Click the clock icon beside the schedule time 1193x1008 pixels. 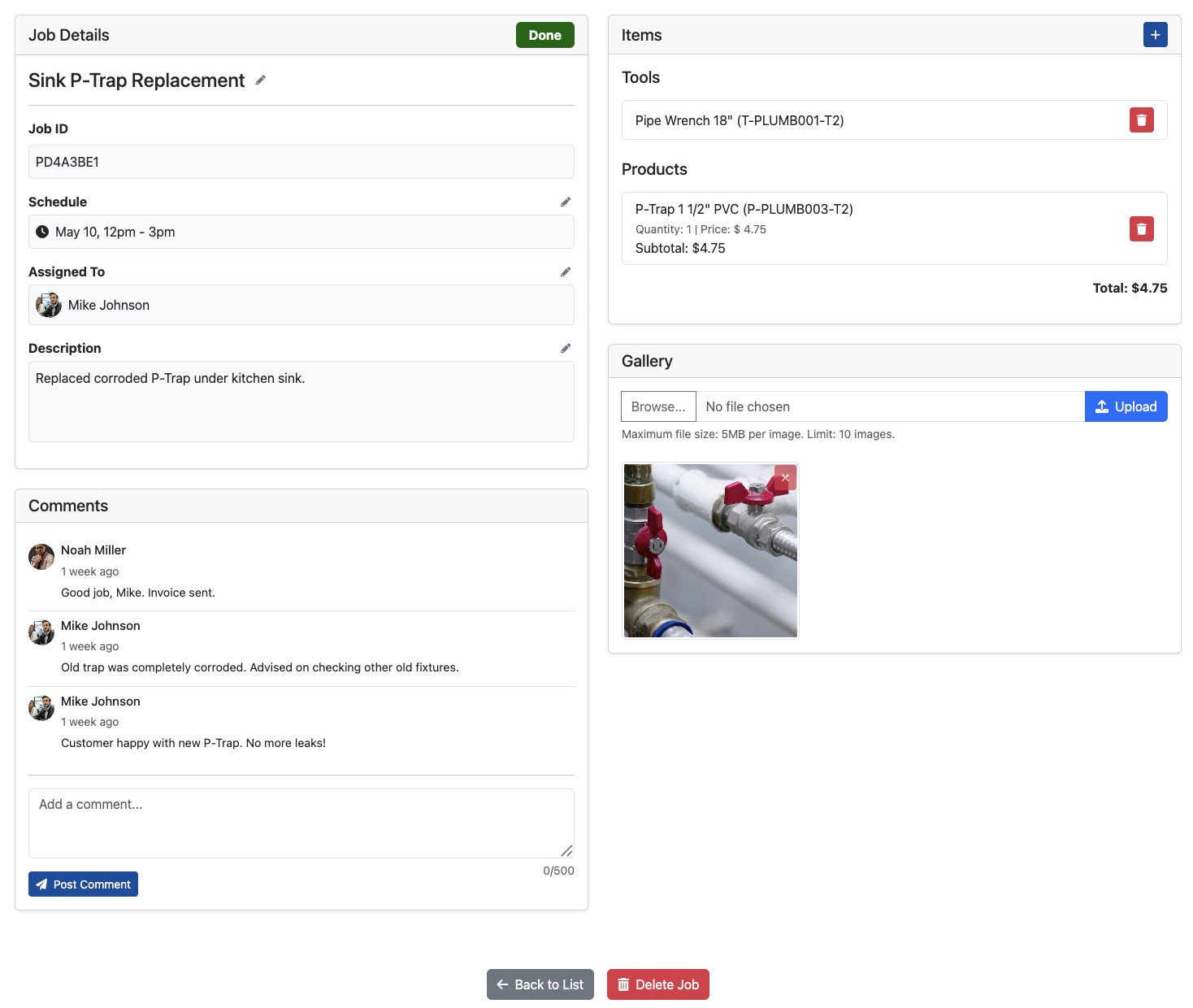tap(42, 232)
